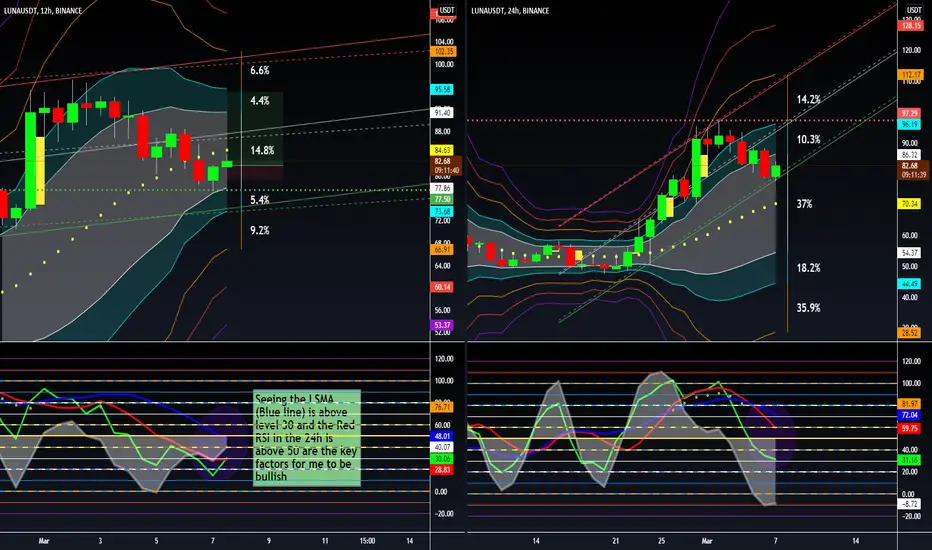Screen dimensions: 932x550
Task: Click the 82.68 current price tag on the 12h chart
Action: click(446, 165)
